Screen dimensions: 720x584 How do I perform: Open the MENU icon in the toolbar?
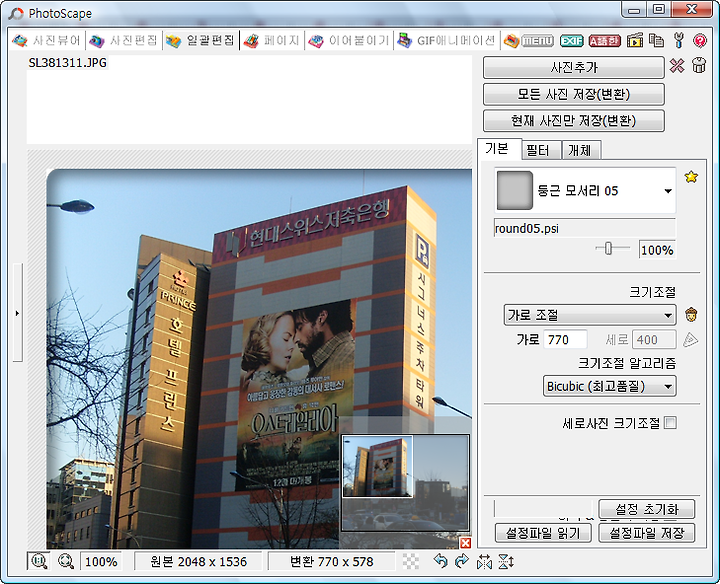pyautogui.click(x=537, y=41)
